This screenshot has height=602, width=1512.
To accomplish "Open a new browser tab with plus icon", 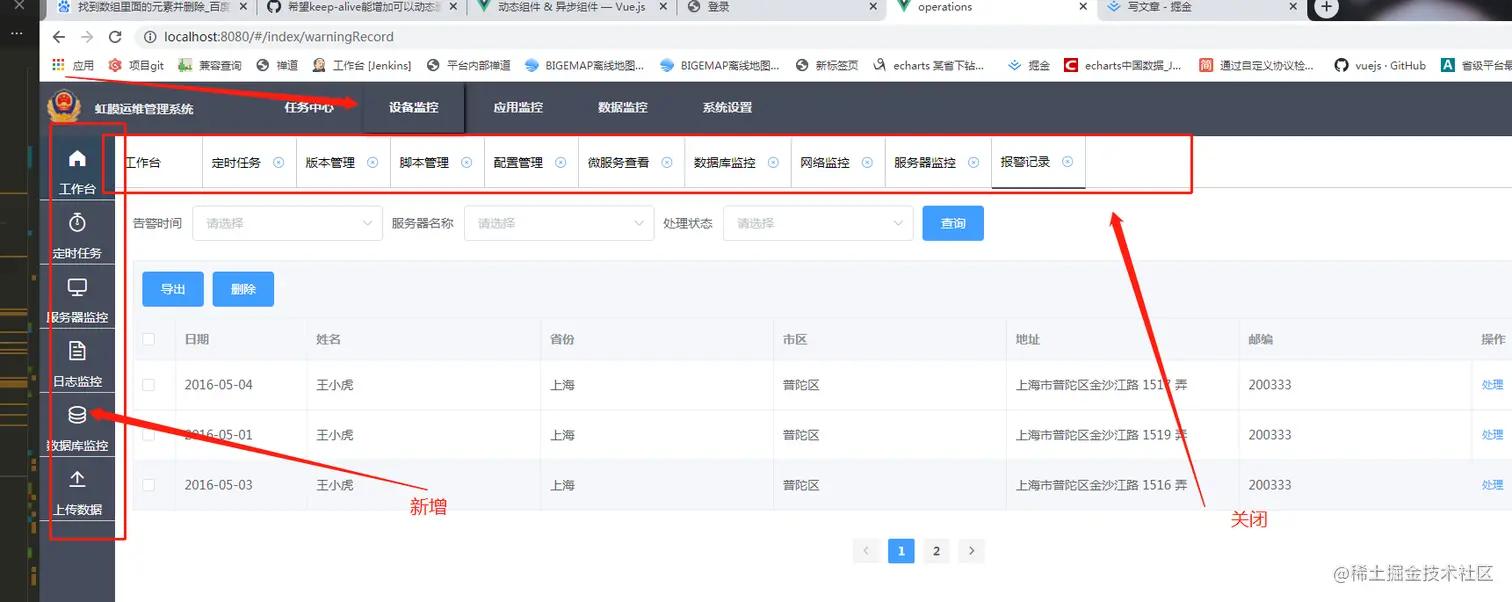I will click(x=1326, y=7).
